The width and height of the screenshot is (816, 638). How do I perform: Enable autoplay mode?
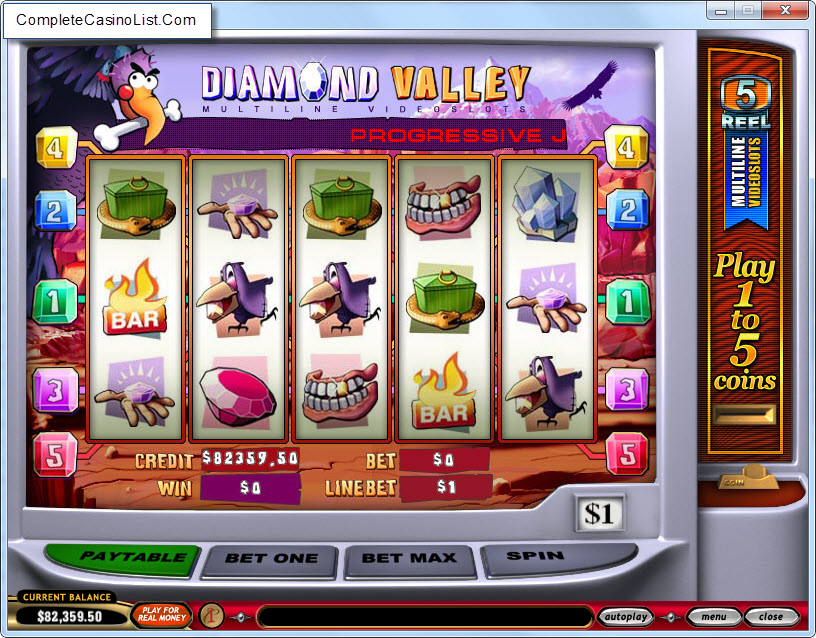coord(626,617)
